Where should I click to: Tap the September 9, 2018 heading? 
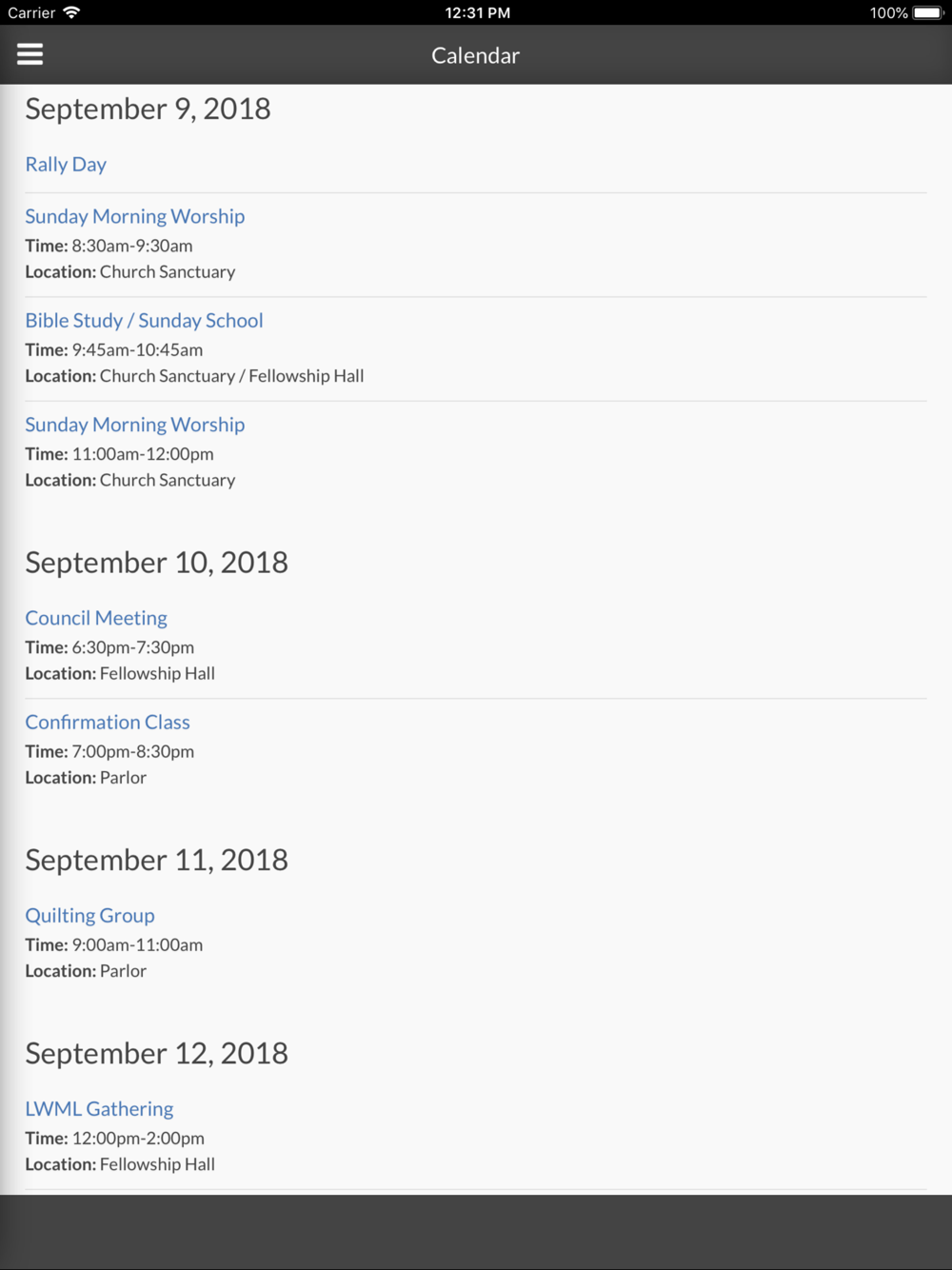(148, 109)
